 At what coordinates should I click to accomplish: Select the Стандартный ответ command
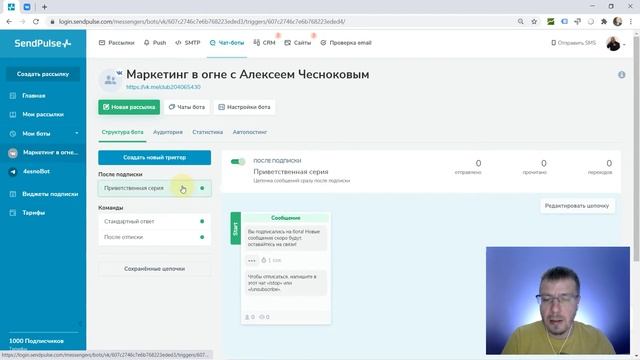pos(155,221)
